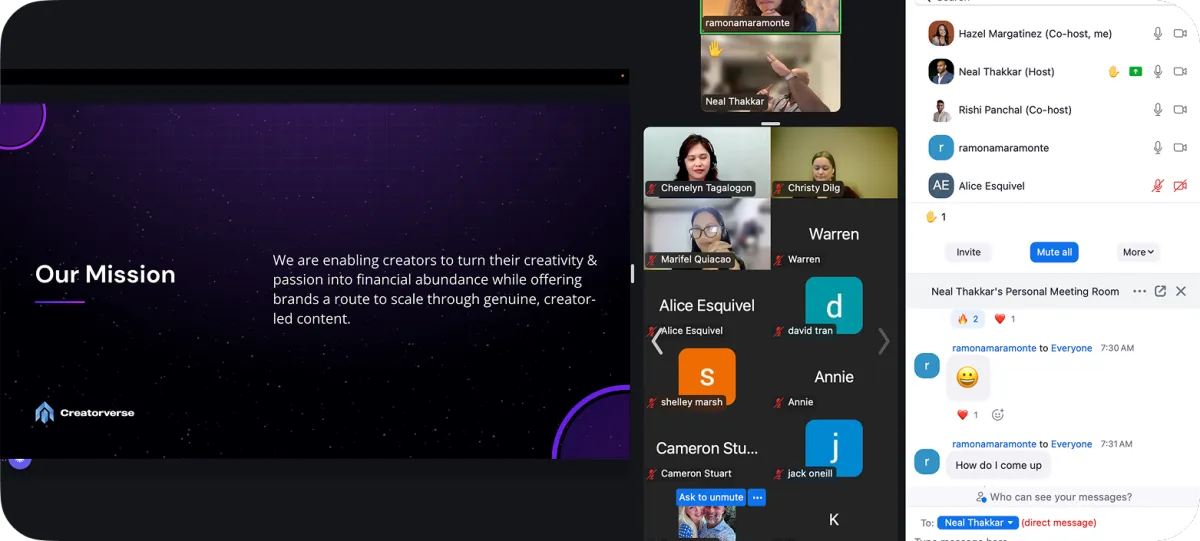Image resolution: width=1200 pixels, height=541 pixels.
Task: Toggle Hazel Margatinez's microphone icon
Action: click(x=1158, y=34)
